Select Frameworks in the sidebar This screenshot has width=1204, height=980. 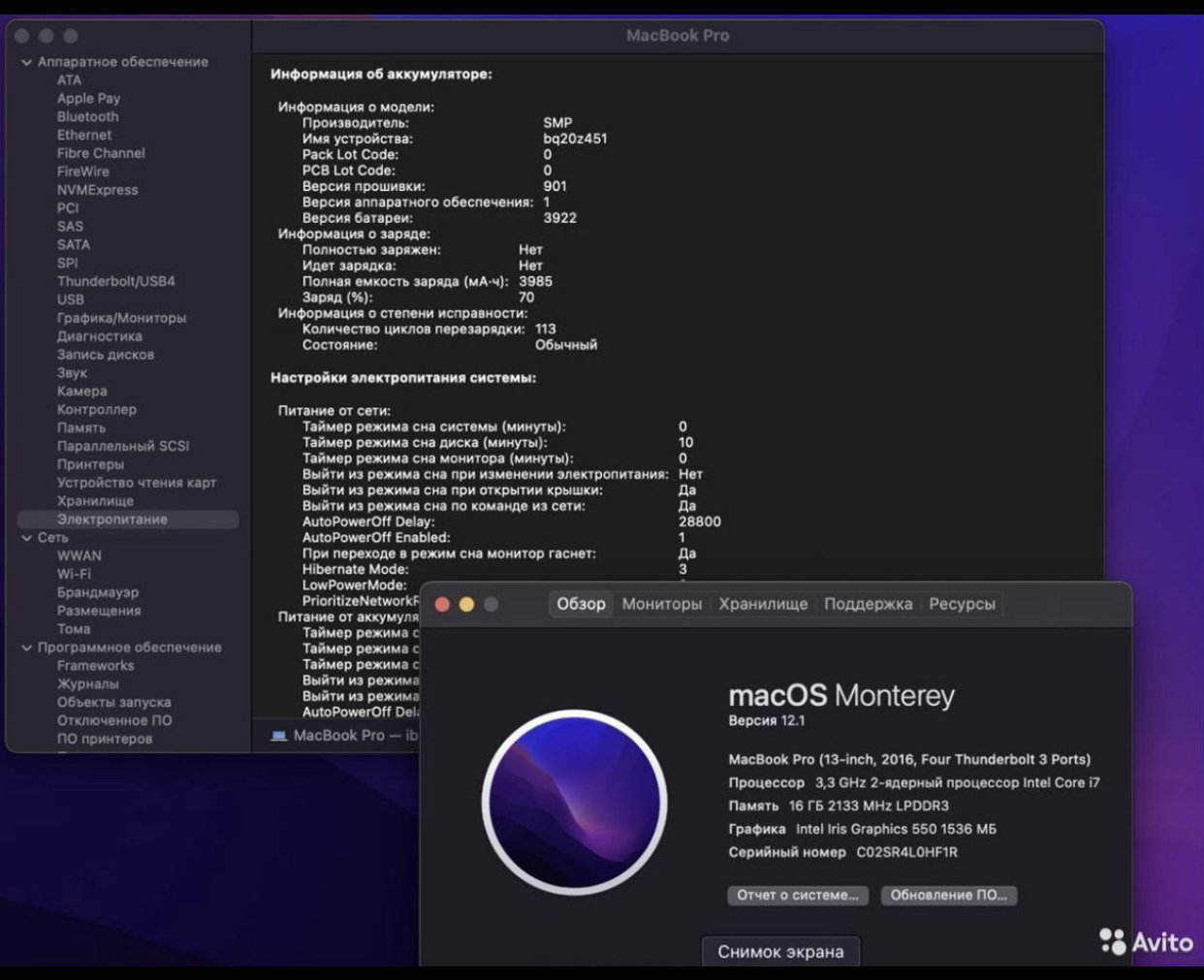tap(95, 666)
